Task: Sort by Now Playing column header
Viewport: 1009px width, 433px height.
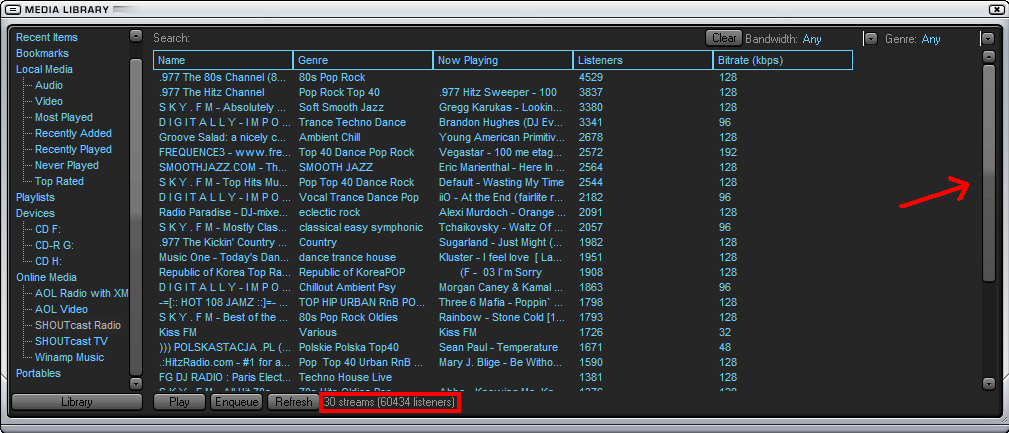Action: (x=503, y=60)
